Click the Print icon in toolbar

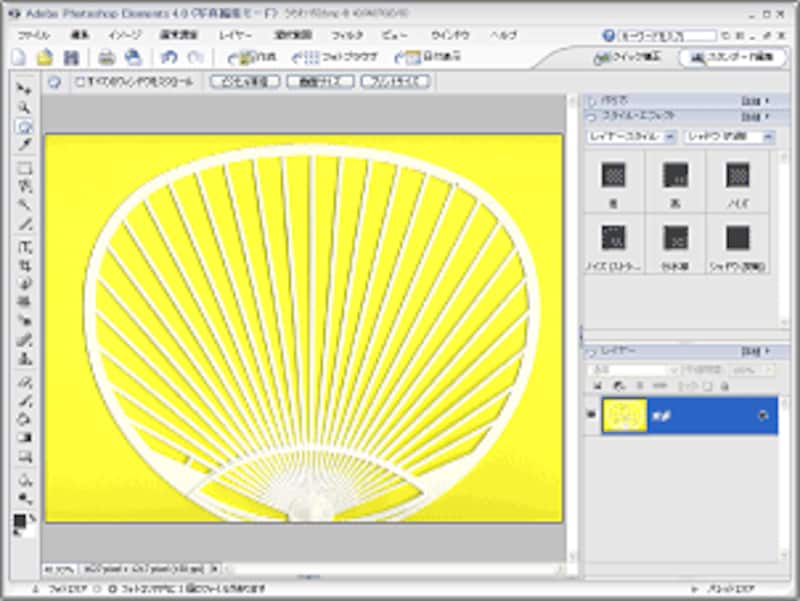(x=106, y=57)
